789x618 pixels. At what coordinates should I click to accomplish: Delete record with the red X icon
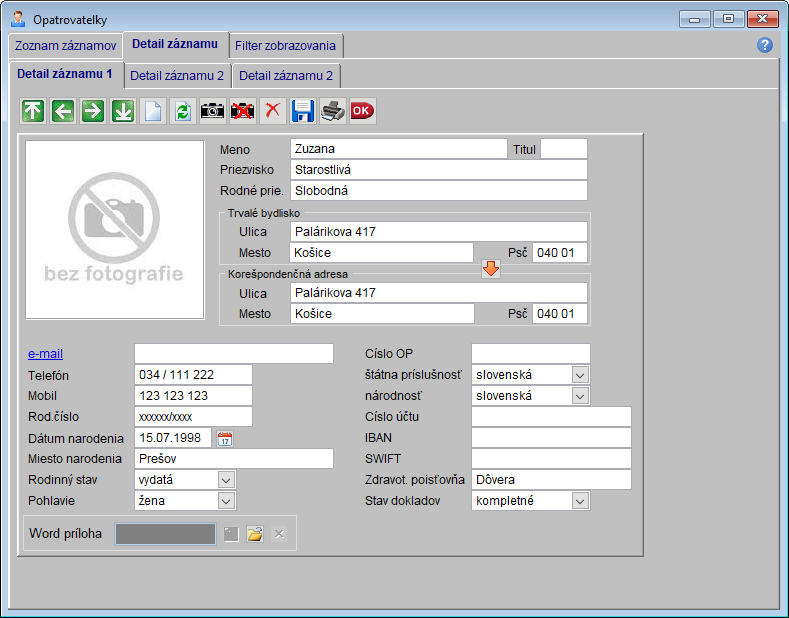tap(272, 111)
